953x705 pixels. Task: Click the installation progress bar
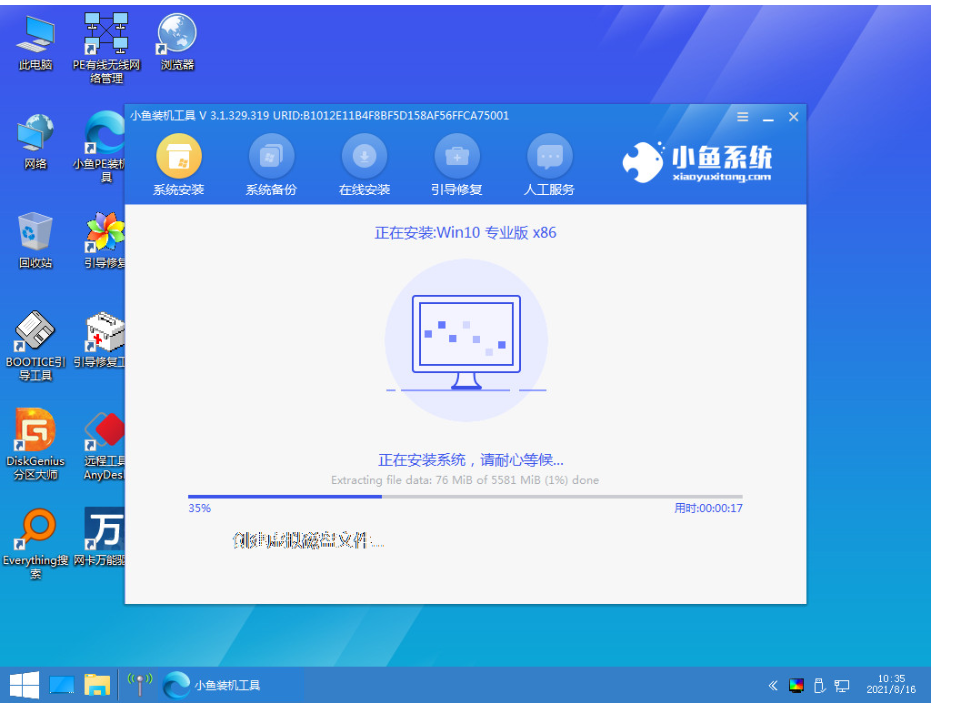(x=465, y=497)
